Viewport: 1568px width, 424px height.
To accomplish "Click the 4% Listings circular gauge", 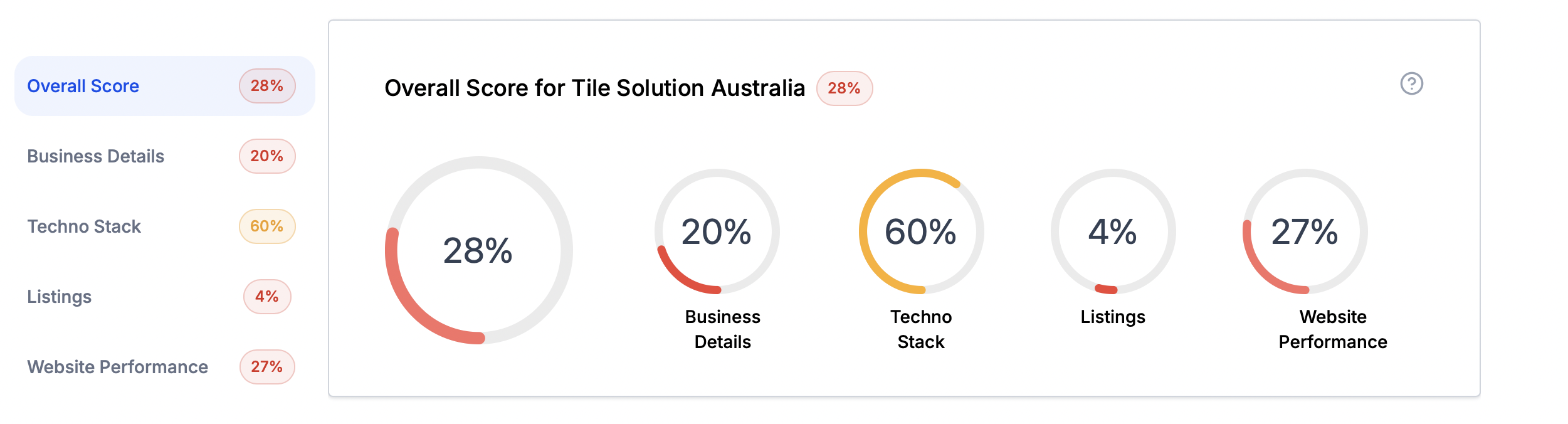I will click(x=1113, y=231).
